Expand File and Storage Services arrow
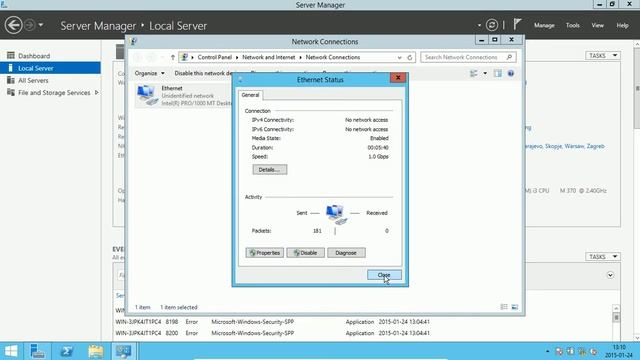 (96, 93)
